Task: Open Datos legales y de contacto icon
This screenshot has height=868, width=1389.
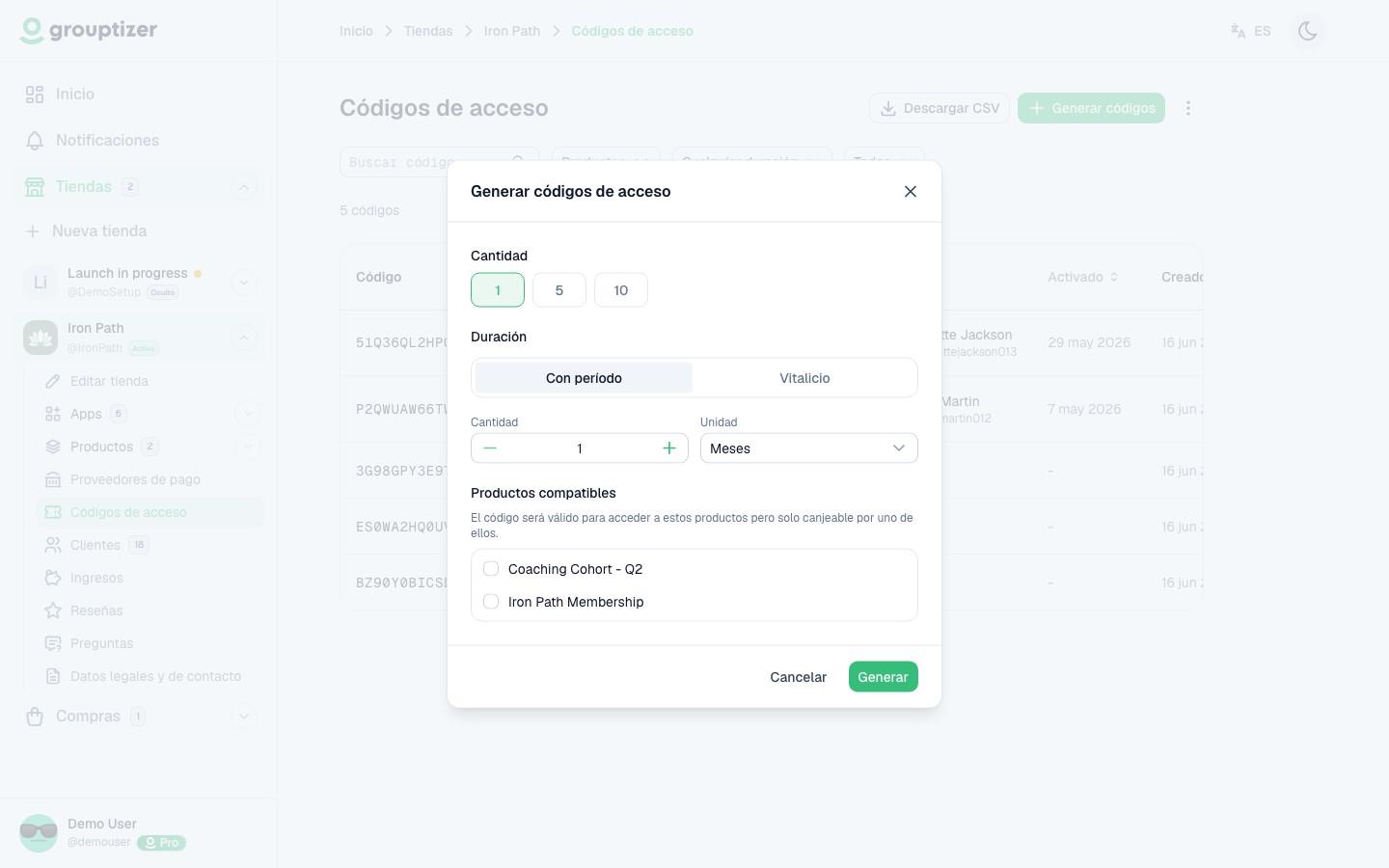Action: tap(53, 676)
